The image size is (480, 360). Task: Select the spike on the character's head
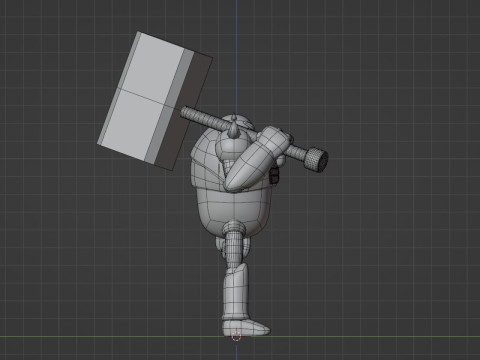[x=234, y=129]
